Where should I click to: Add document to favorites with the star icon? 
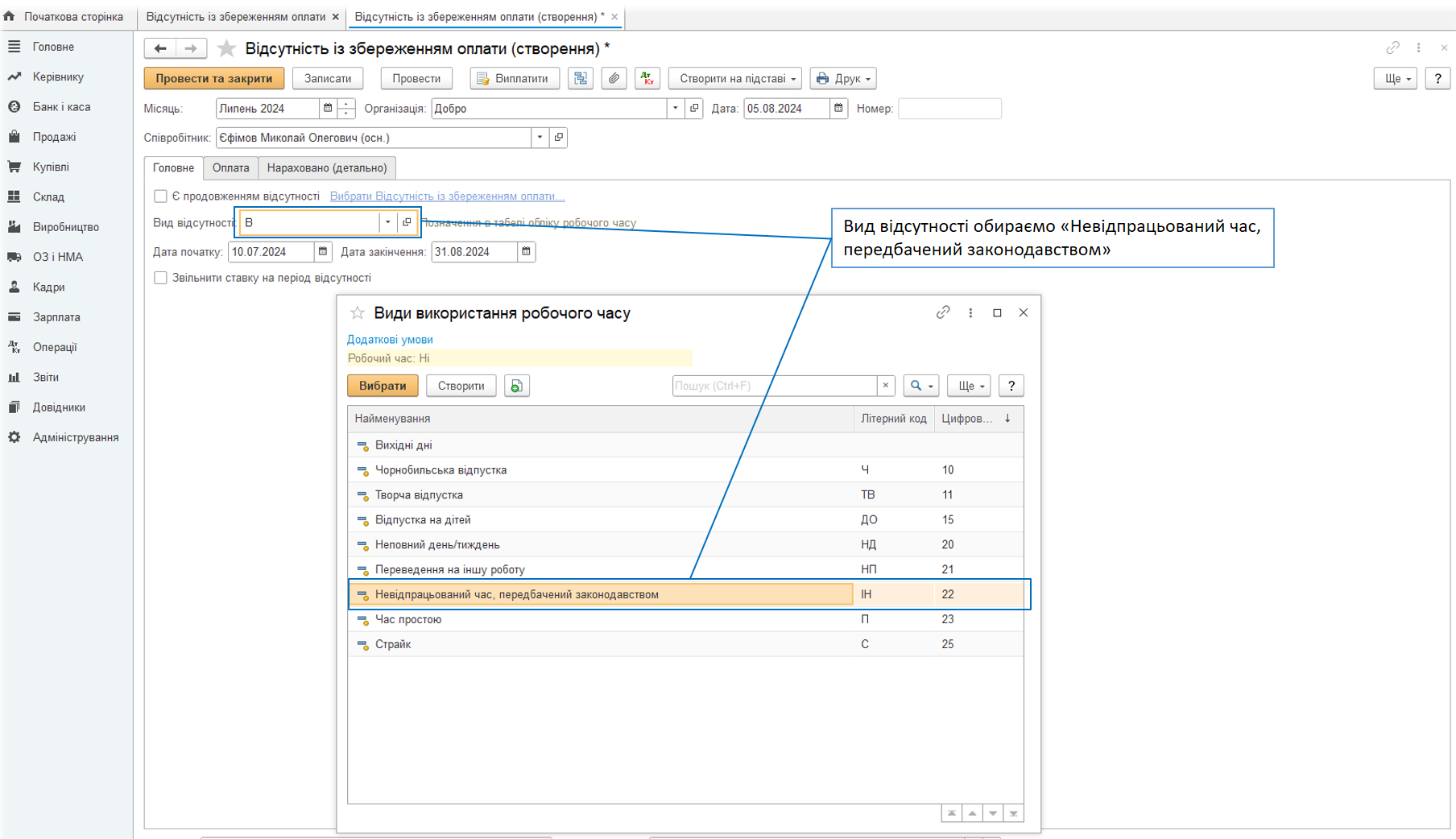(227, 48)
